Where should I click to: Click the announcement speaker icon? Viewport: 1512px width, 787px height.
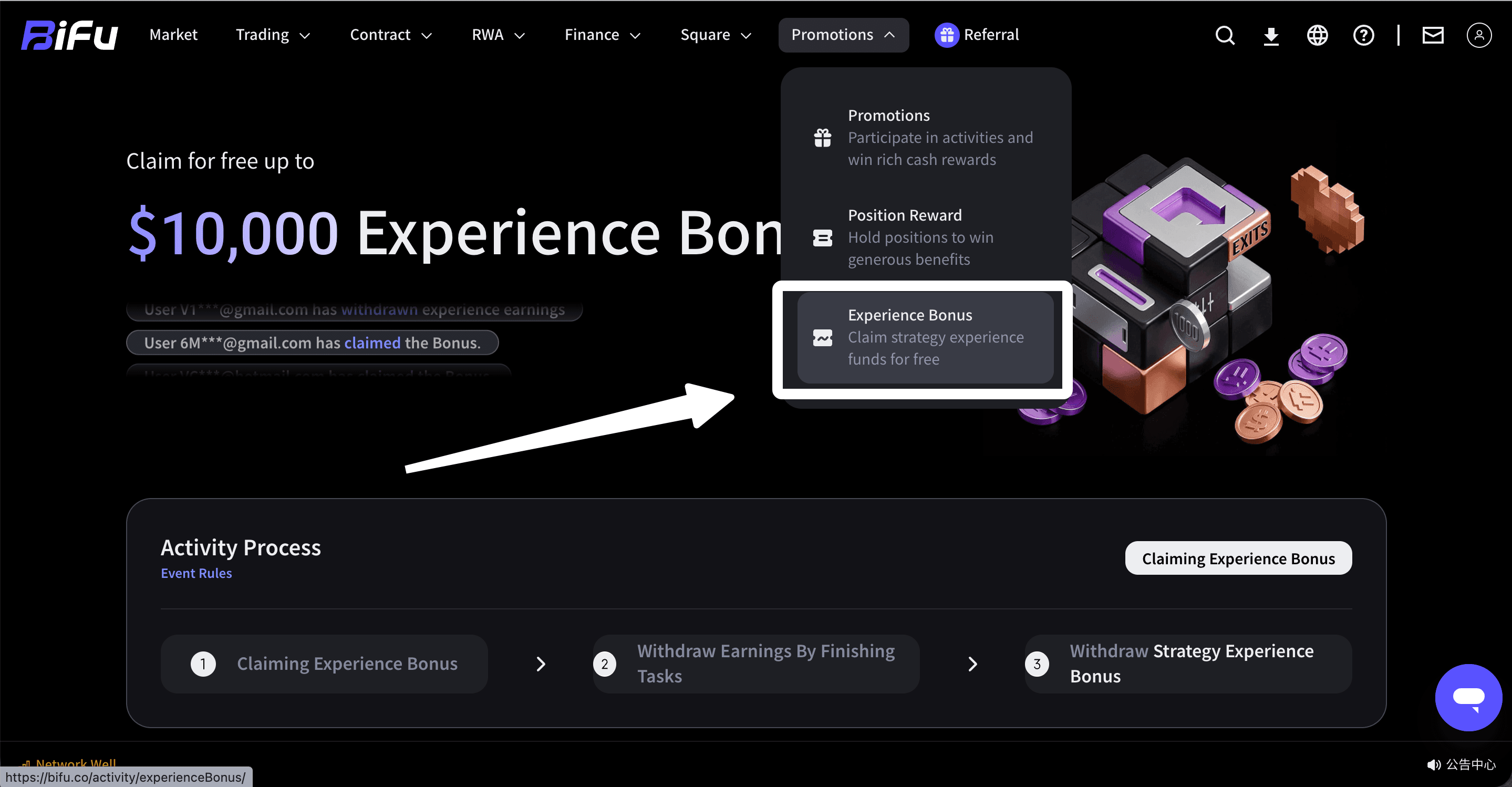click(1433, 764)
